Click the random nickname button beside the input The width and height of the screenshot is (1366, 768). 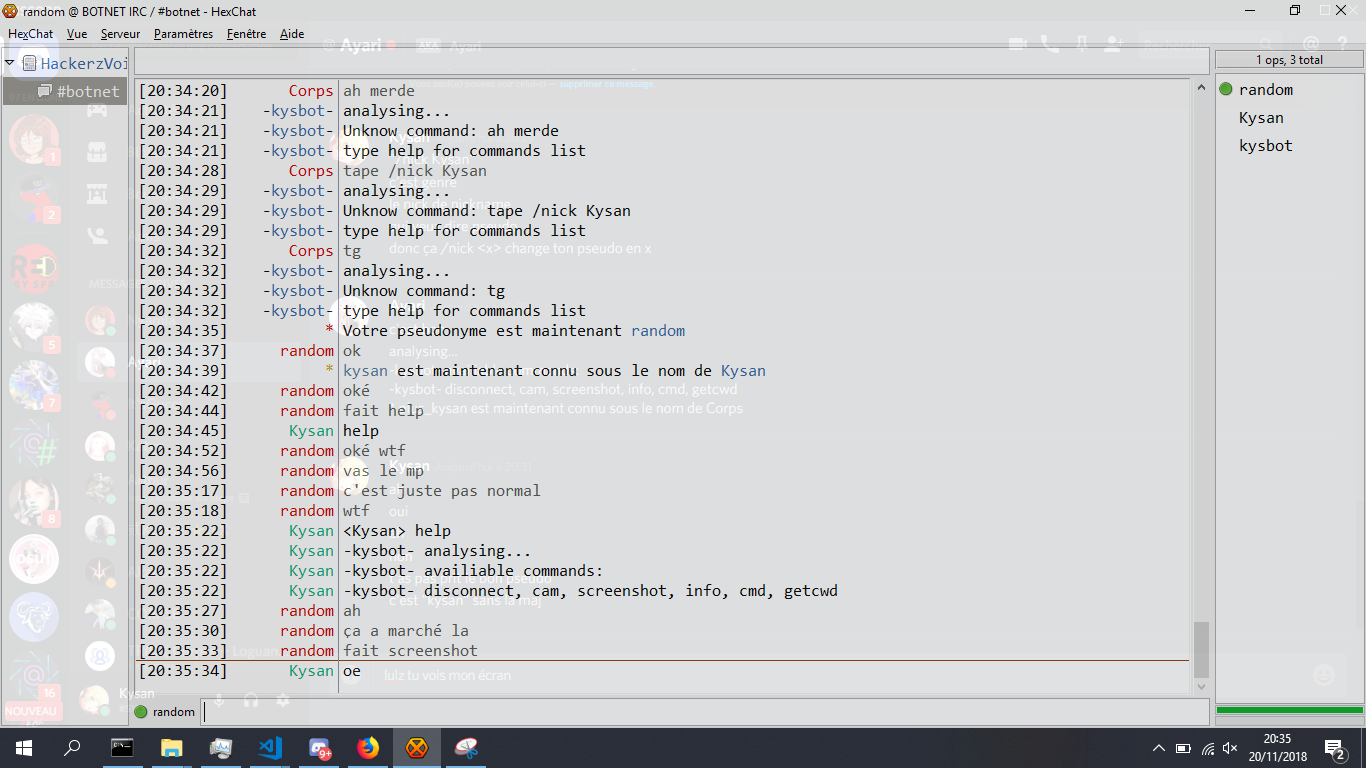tap(174, 712)
